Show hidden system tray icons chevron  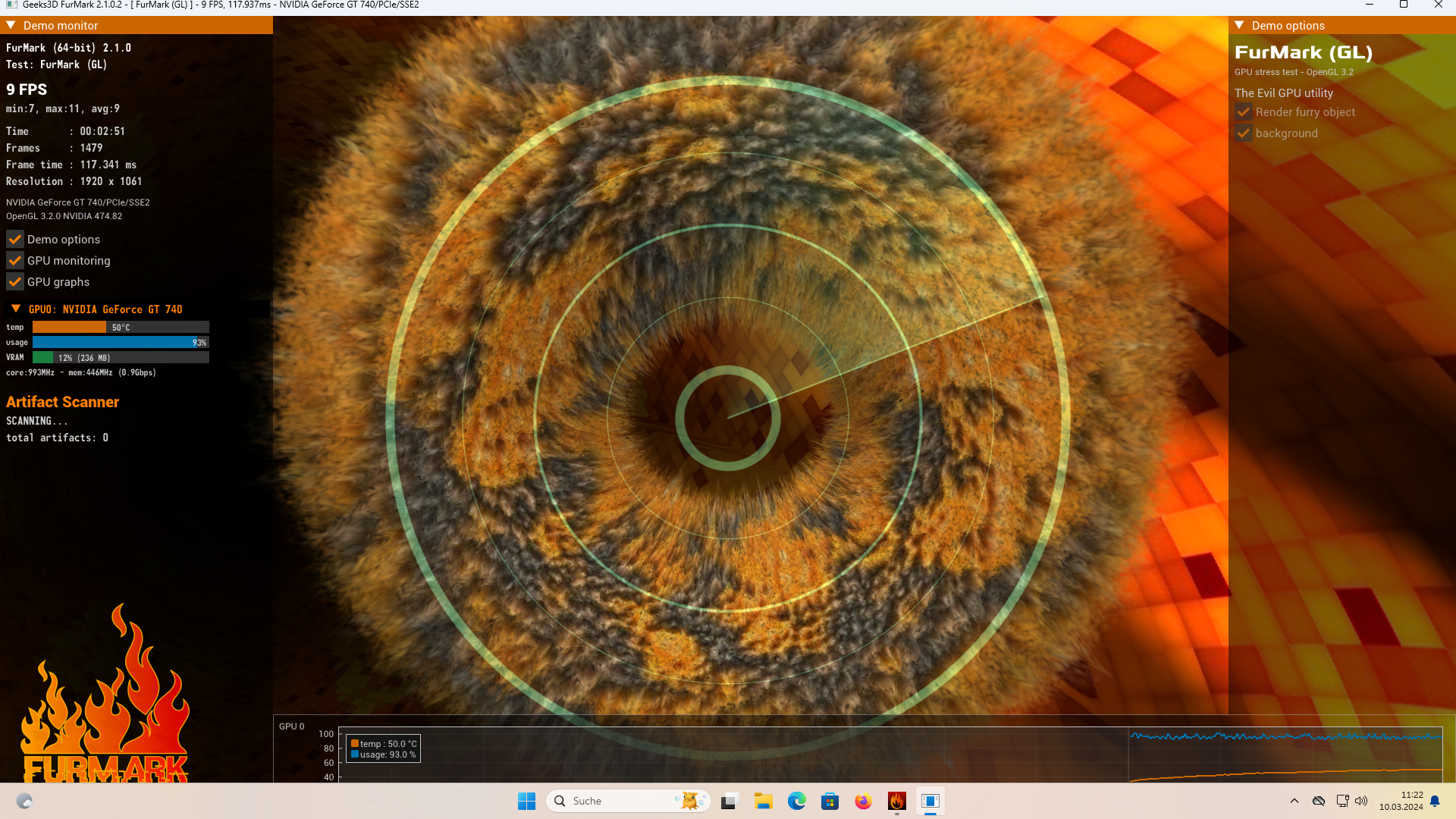1294,801
